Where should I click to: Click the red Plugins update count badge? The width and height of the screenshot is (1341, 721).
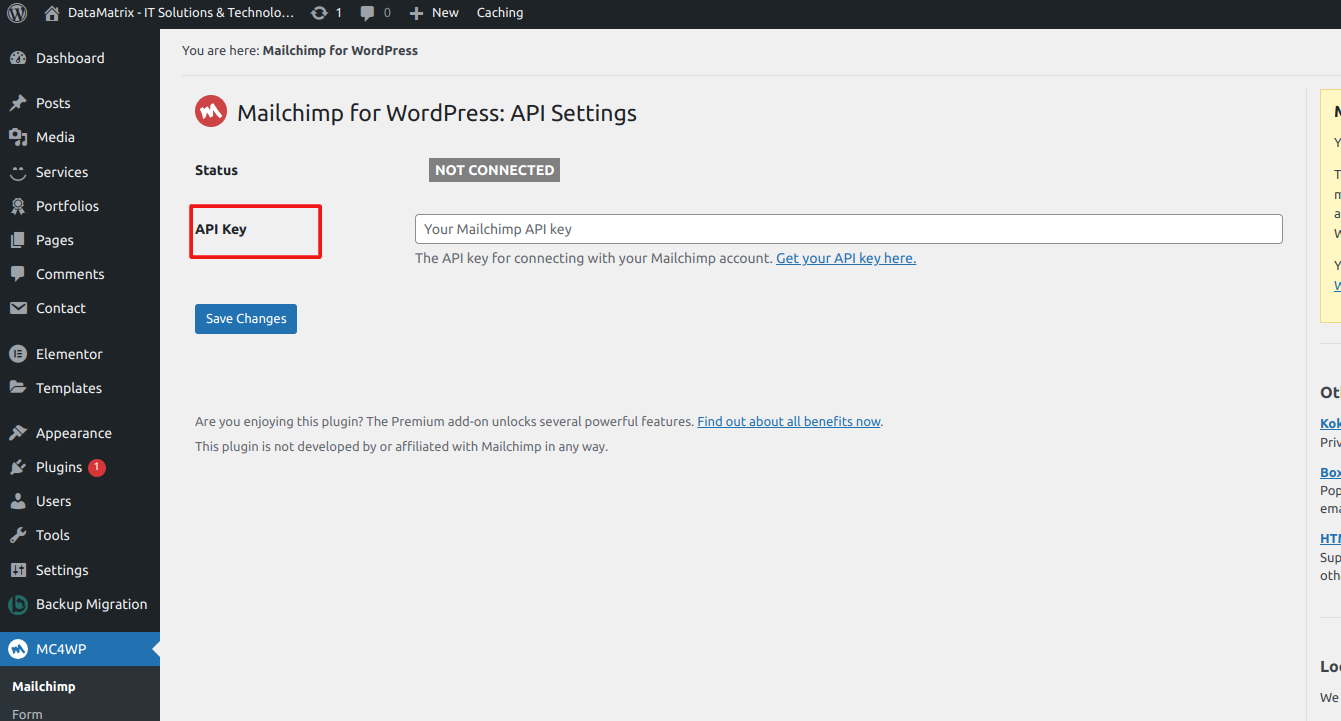tap(97, 467)
